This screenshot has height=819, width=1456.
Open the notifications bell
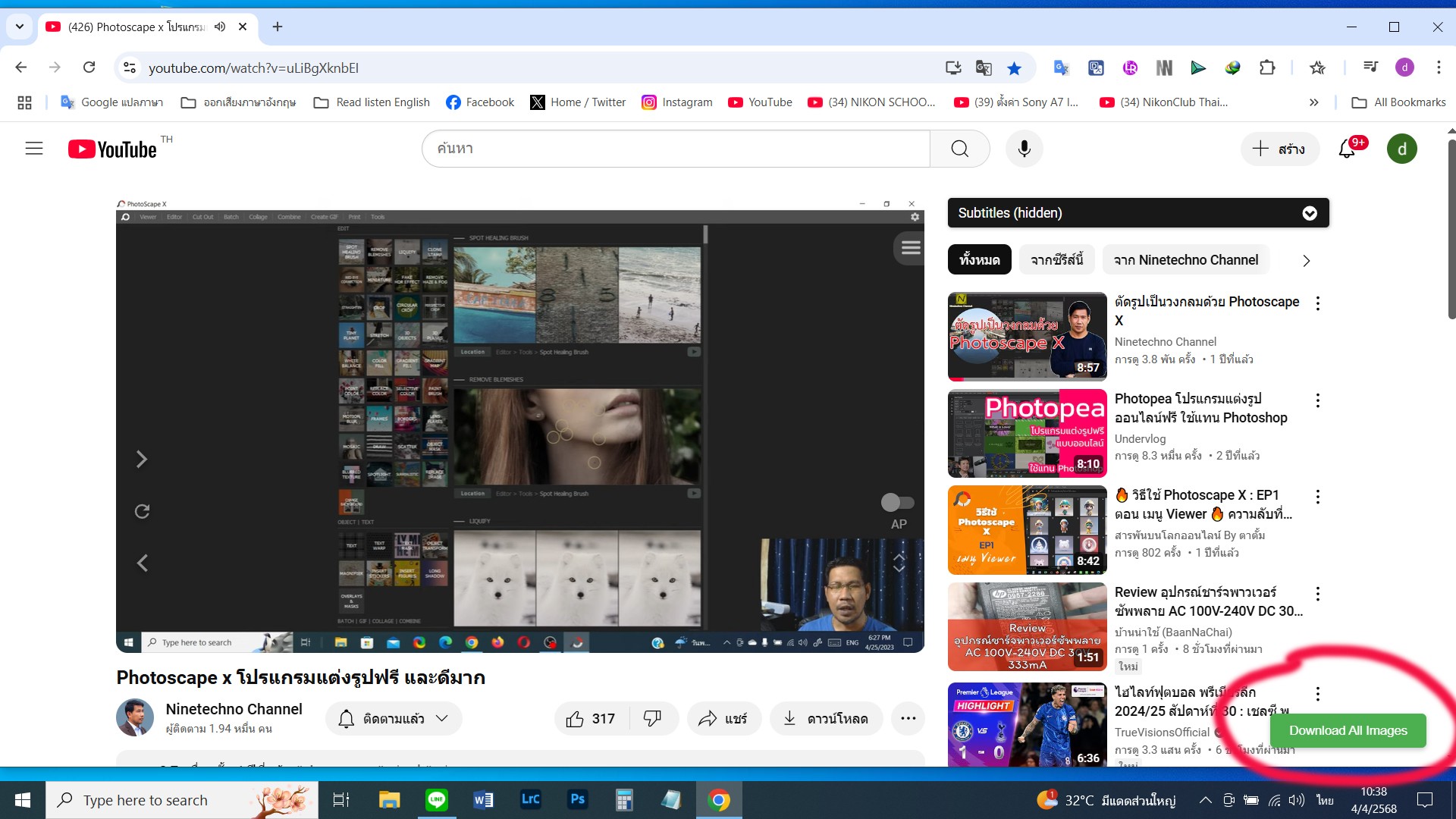point(1348,149)
